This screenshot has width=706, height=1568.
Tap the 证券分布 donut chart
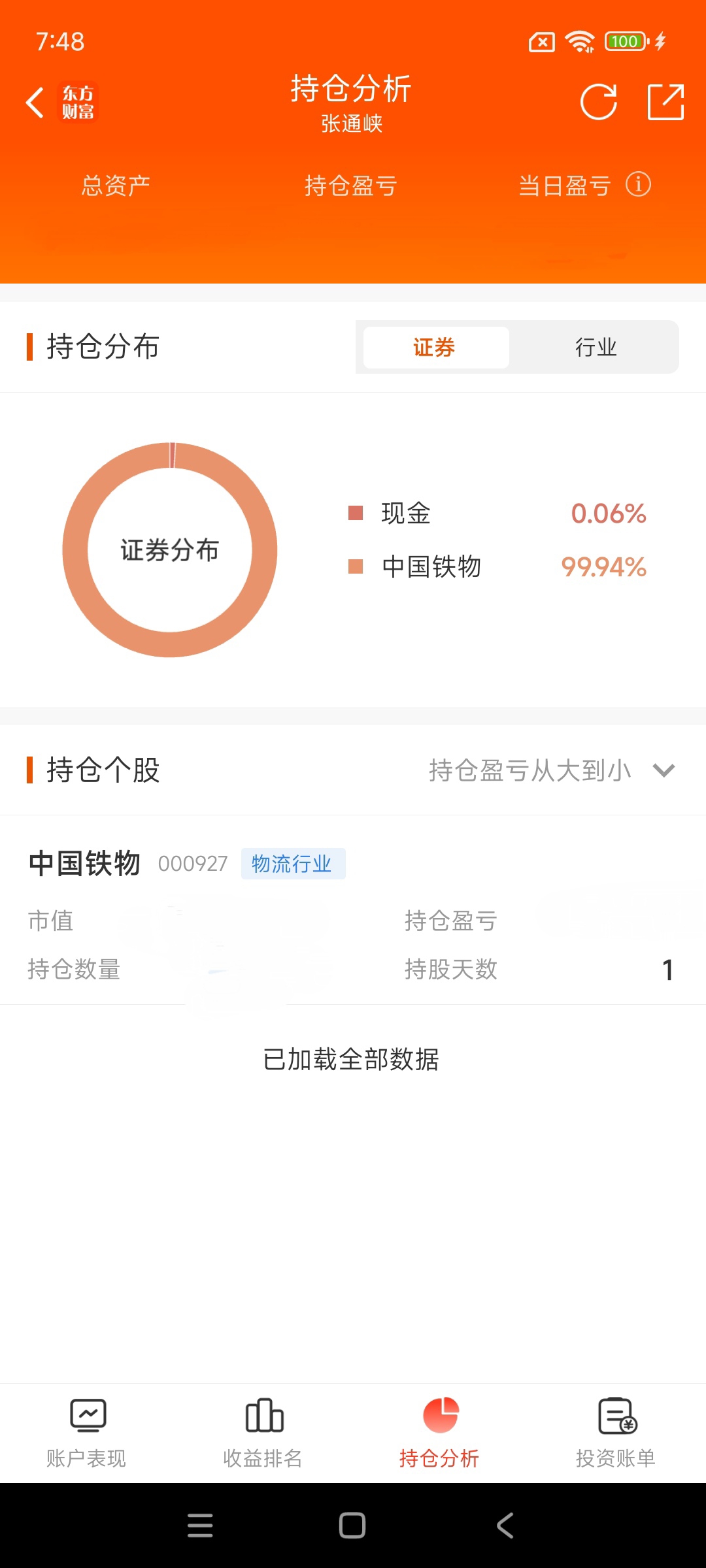(170, 550)
